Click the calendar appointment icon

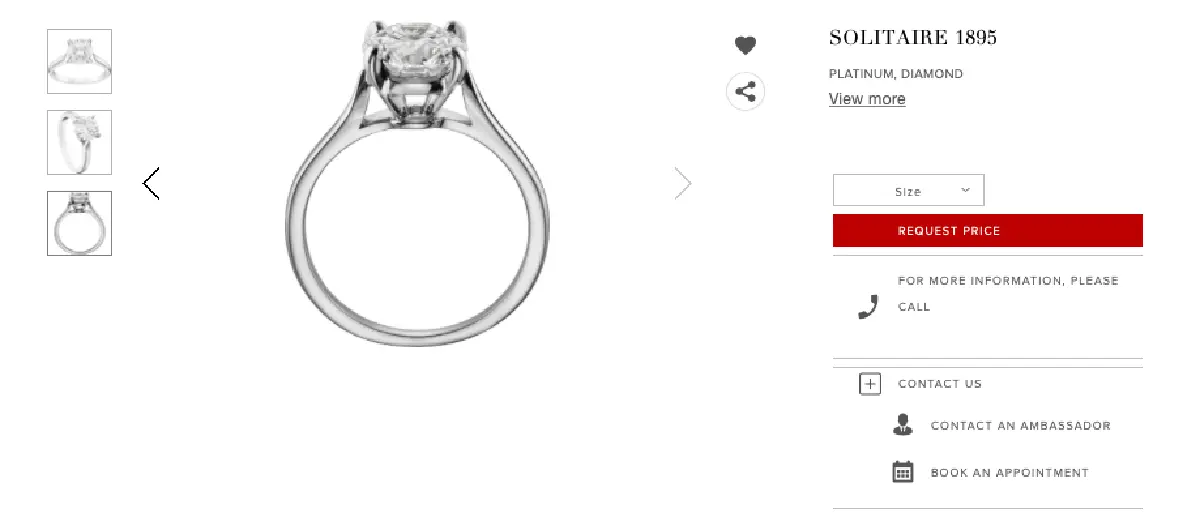903,472
